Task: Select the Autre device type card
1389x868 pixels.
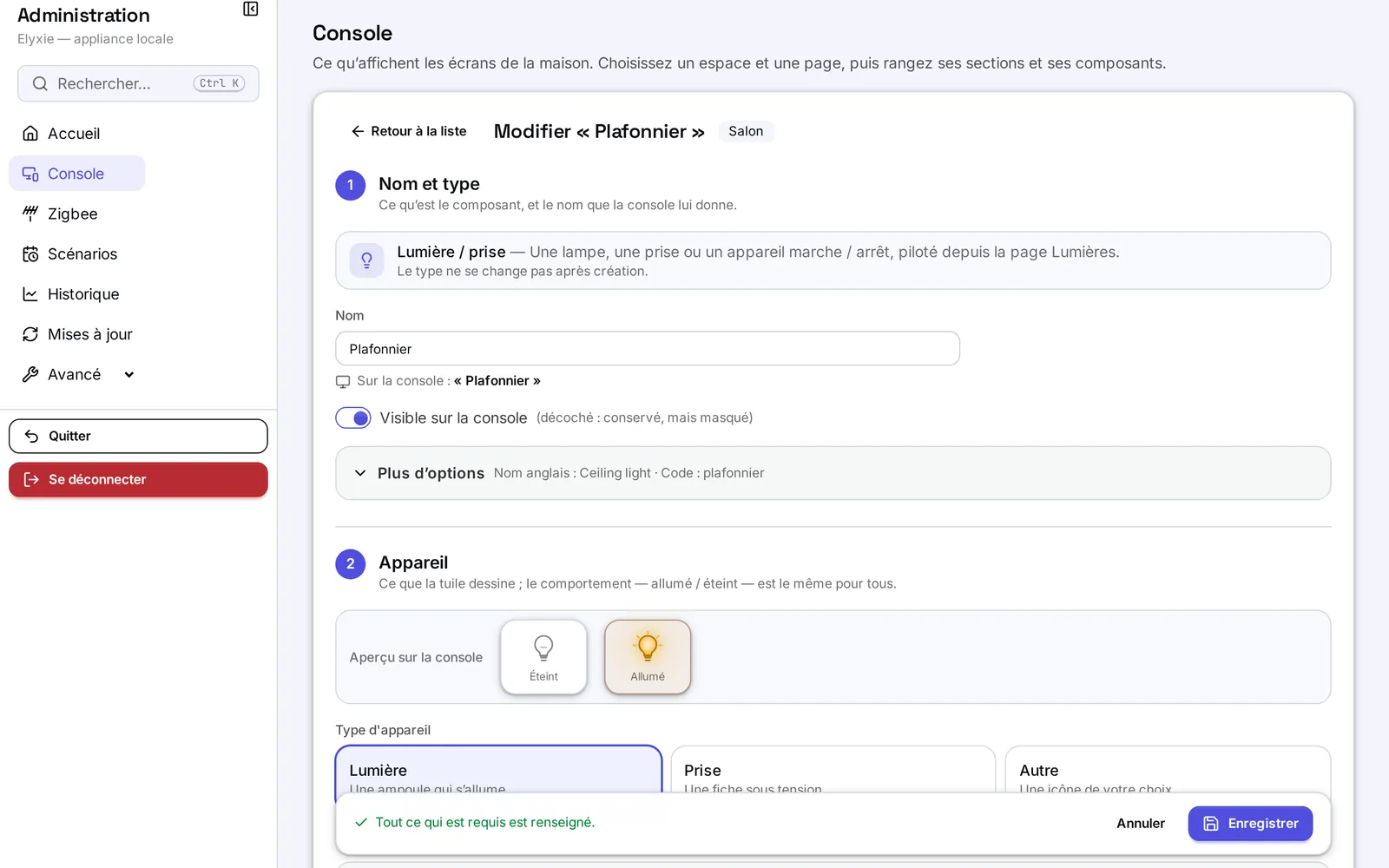Action: [1168, 770]
